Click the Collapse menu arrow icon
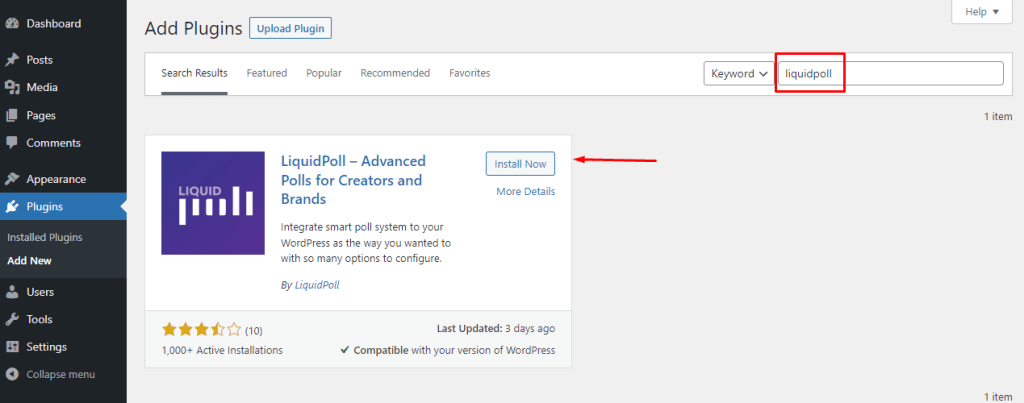The height and width of the screenshot is (403, 1024). [12, 374]
